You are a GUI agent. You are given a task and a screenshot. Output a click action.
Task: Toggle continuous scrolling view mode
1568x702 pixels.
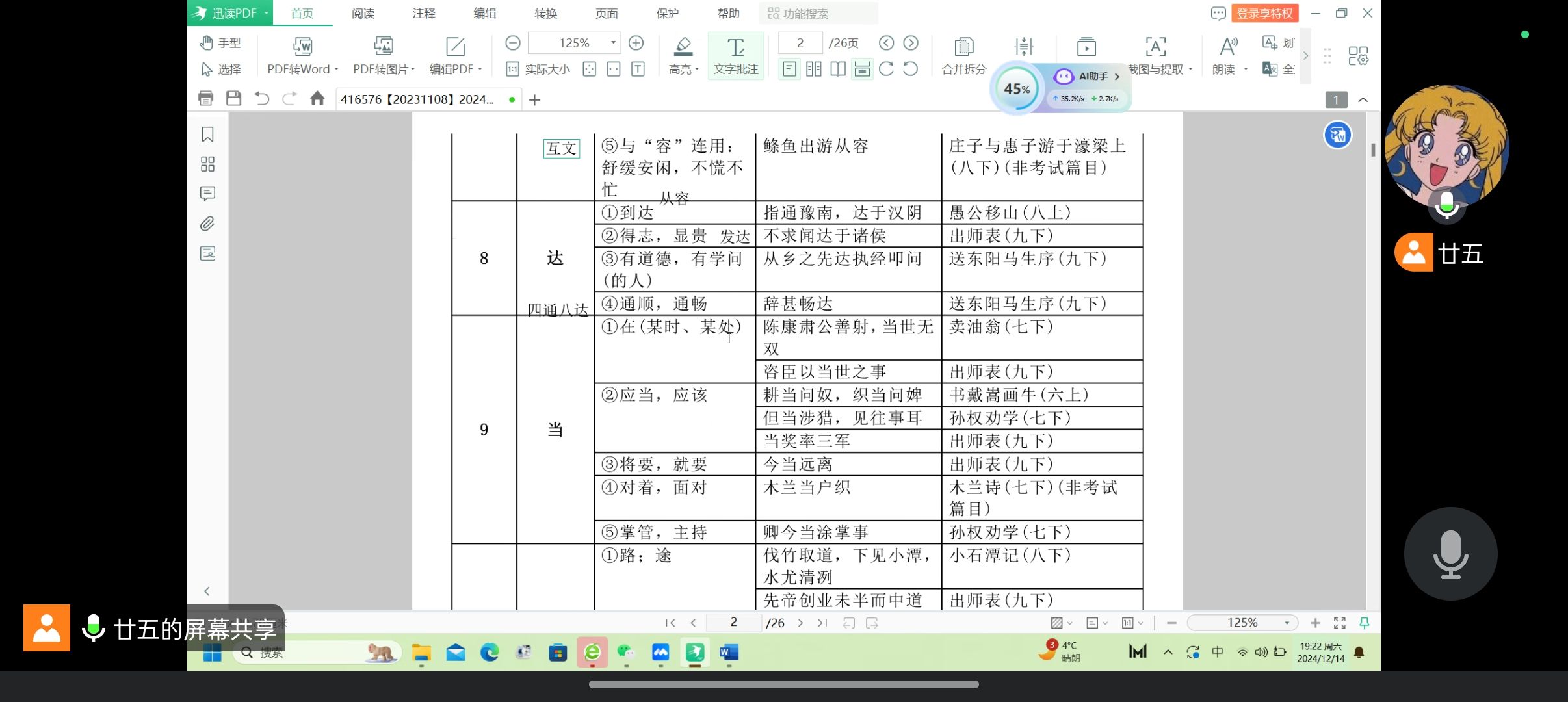click(862, 69)
